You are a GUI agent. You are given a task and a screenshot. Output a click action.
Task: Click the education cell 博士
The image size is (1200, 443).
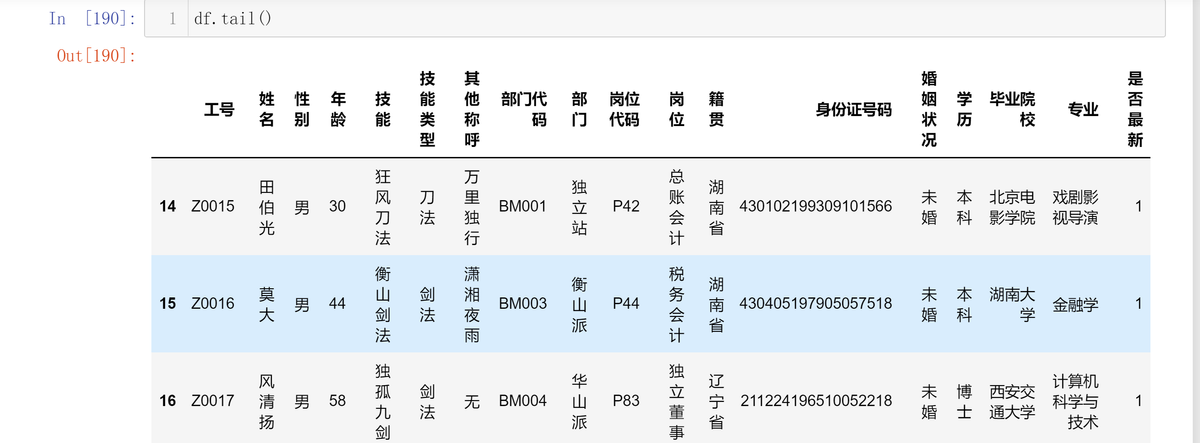964,401
